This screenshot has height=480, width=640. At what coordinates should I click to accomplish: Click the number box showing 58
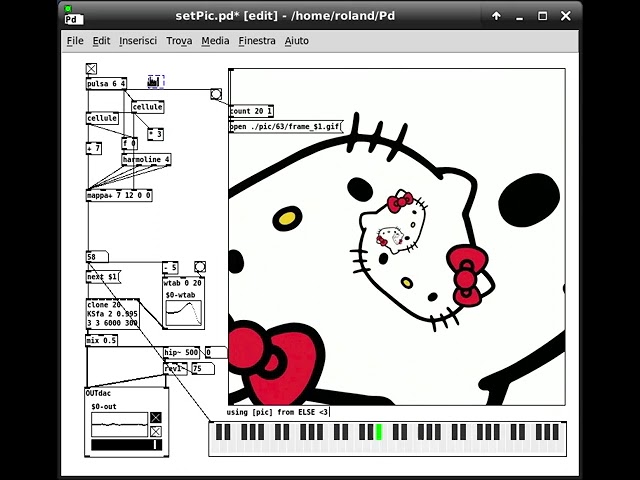coord(97,257)
